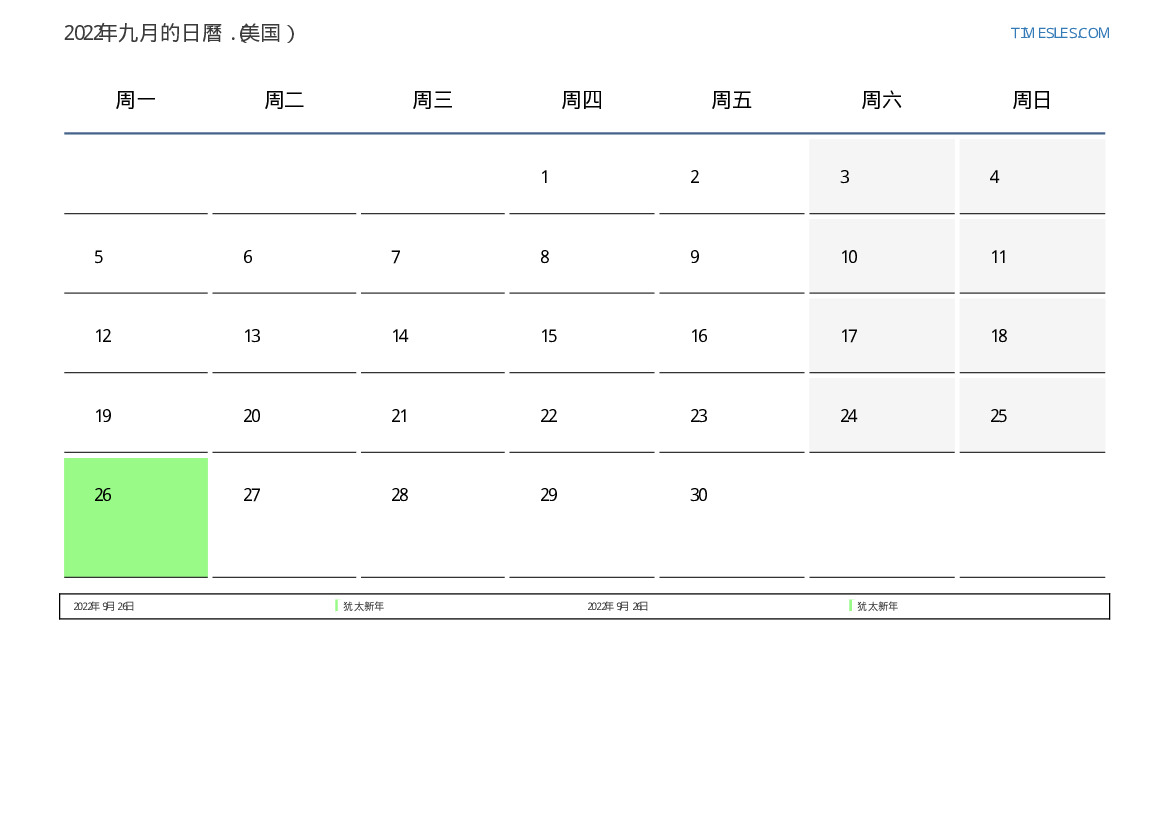This screenshot has width=1169, height=827.
Task: Click the 周四 weekday header
Action: [581, 100]
